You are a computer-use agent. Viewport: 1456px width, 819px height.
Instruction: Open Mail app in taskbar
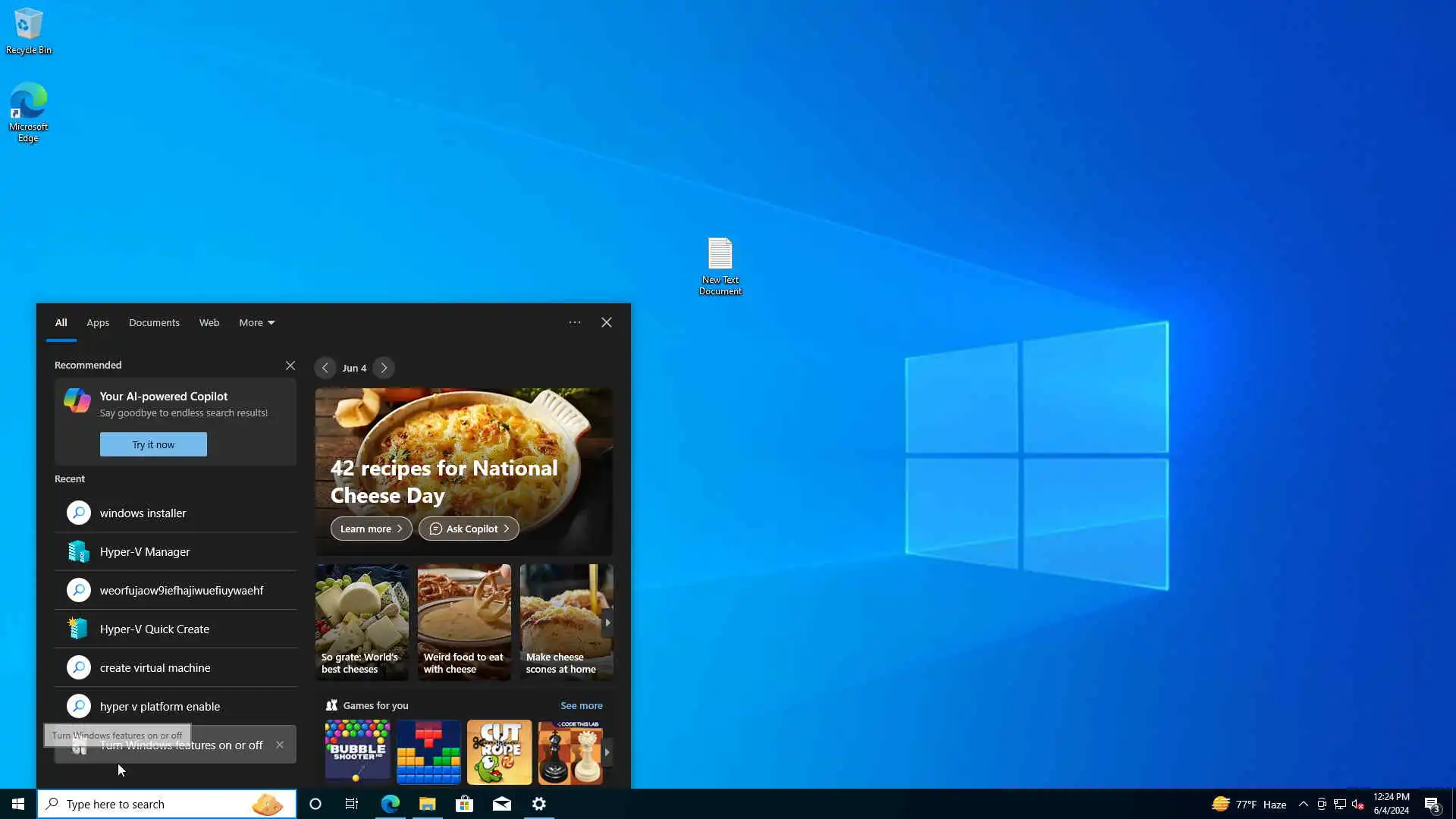coord(501,804)
